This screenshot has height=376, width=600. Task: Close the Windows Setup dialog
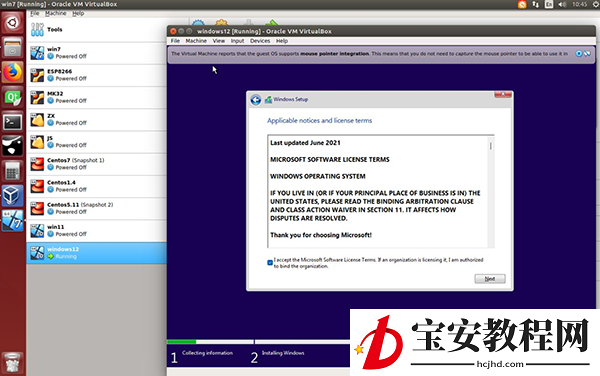pos(503,94)
